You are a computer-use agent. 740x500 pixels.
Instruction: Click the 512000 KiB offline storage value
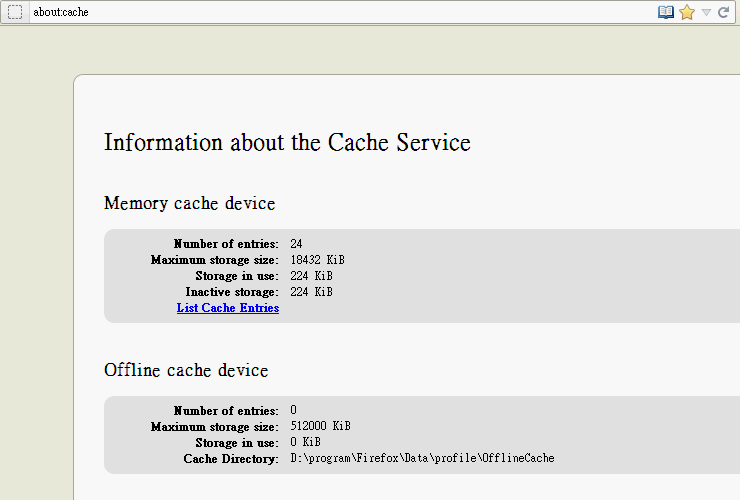click(320, 426)
